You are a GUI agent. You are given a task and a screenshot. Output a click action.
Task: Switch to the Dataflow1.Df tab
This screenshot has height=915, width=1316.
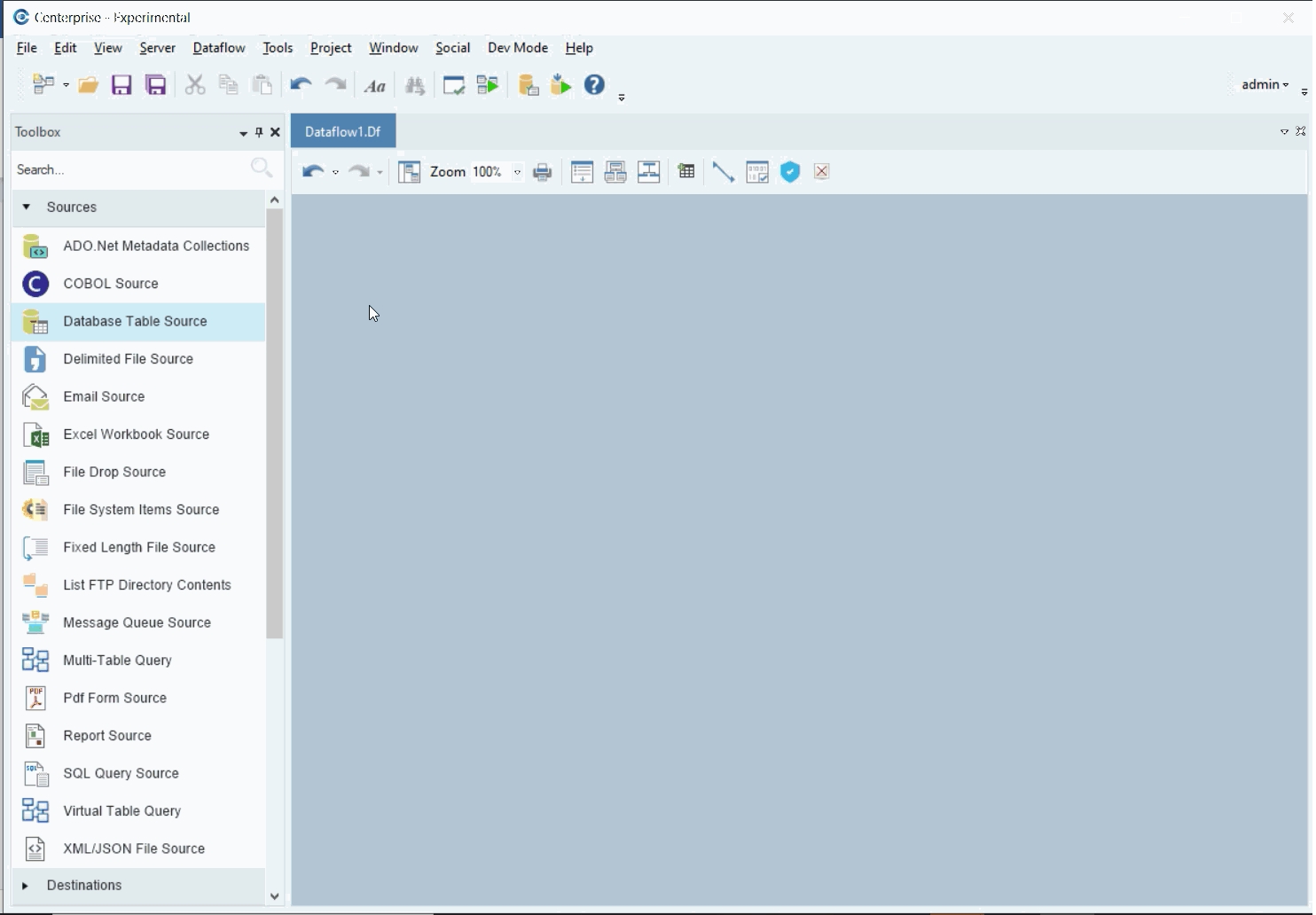coord(342,131)
